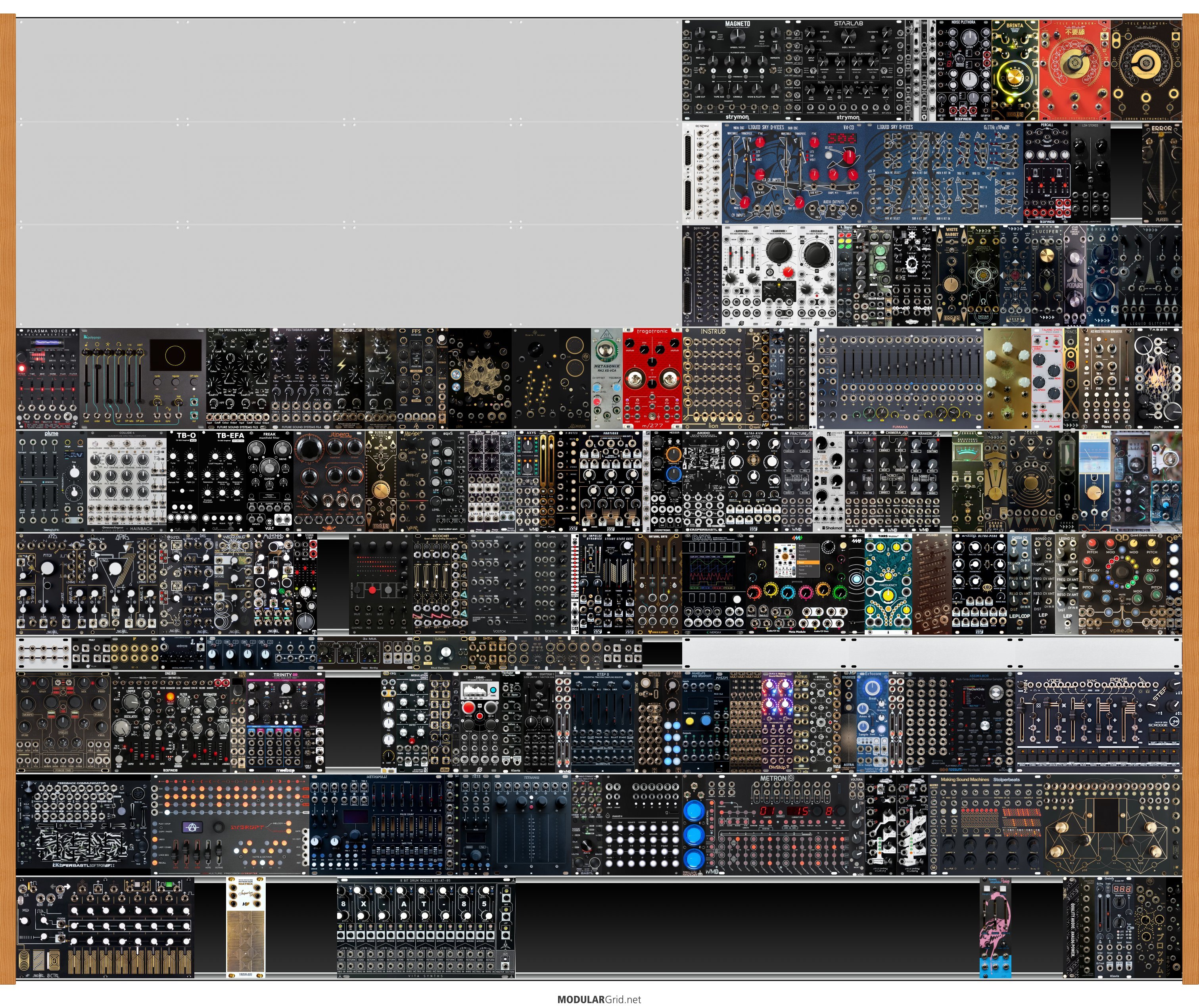This screenshot has width=1199, height=1008.
Task: Select the Ricochet quad decay module
Action: tap(440, 584)
